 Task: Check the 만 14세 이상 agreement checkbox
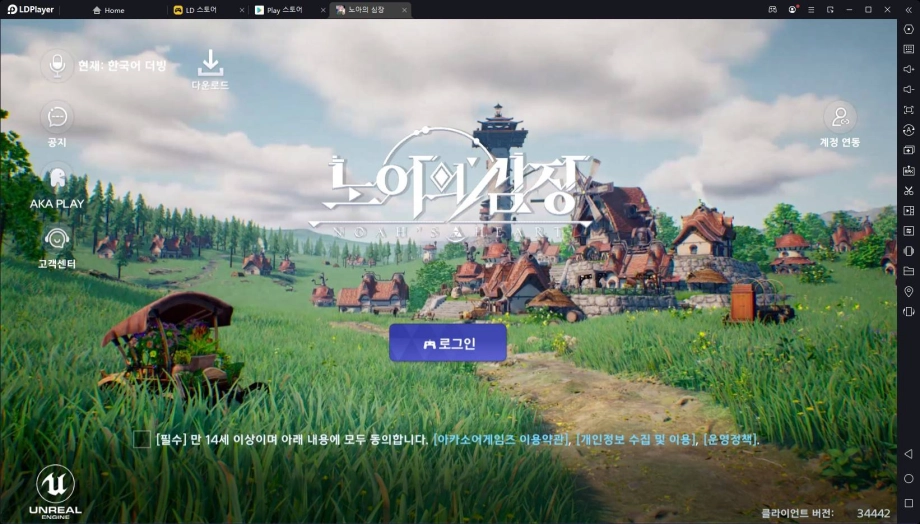142,439
